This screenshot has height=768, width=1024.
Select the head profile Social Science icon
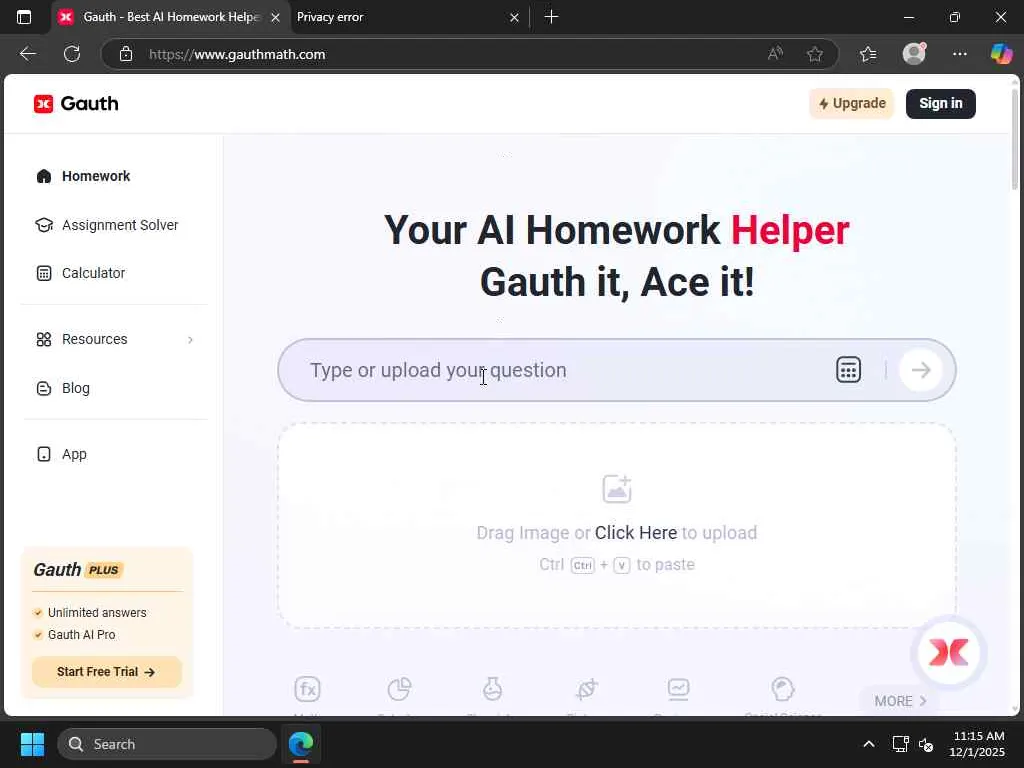click(782, 689)
